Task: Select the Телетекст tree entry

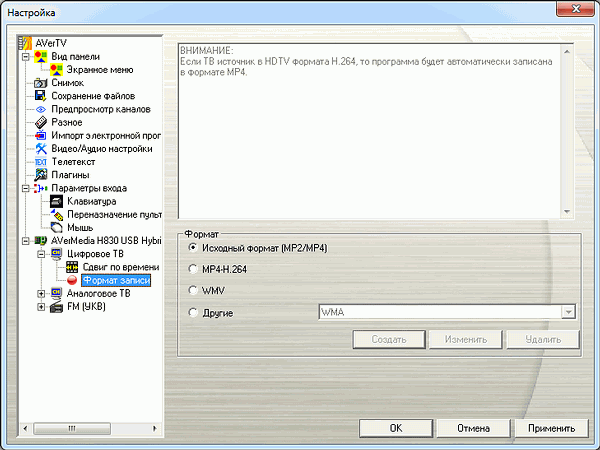Action: coord(73,162)
